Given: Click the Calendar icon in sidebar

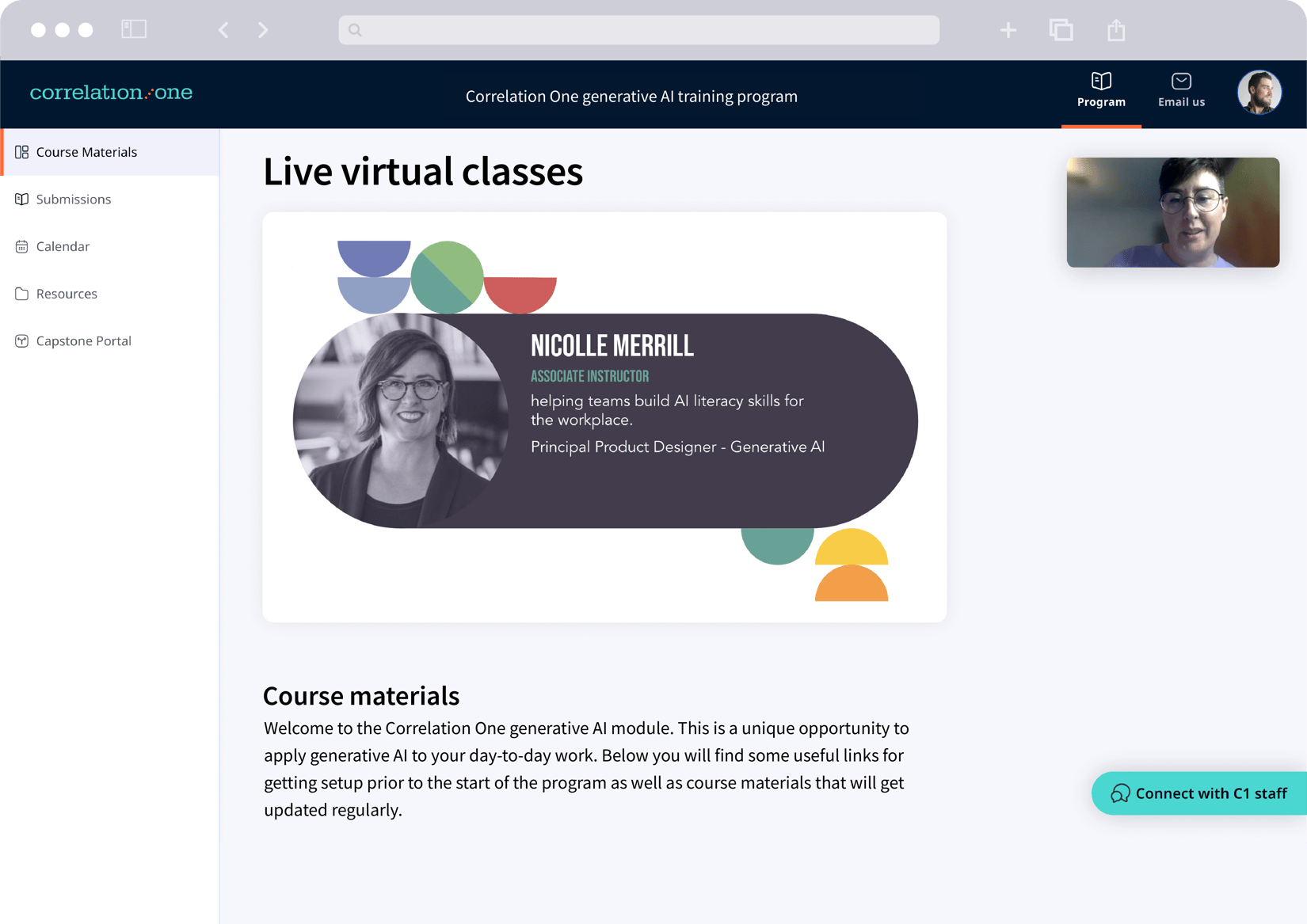Looking at the screenshot, I should coord(21,247).
